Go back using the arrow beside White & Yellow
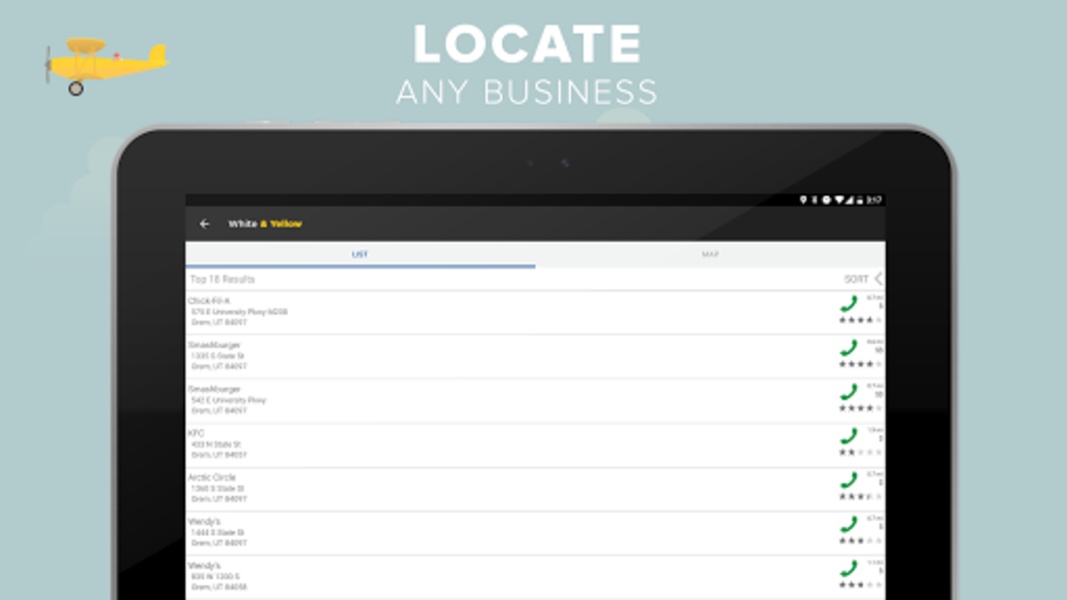 click(x=204, y=224)
